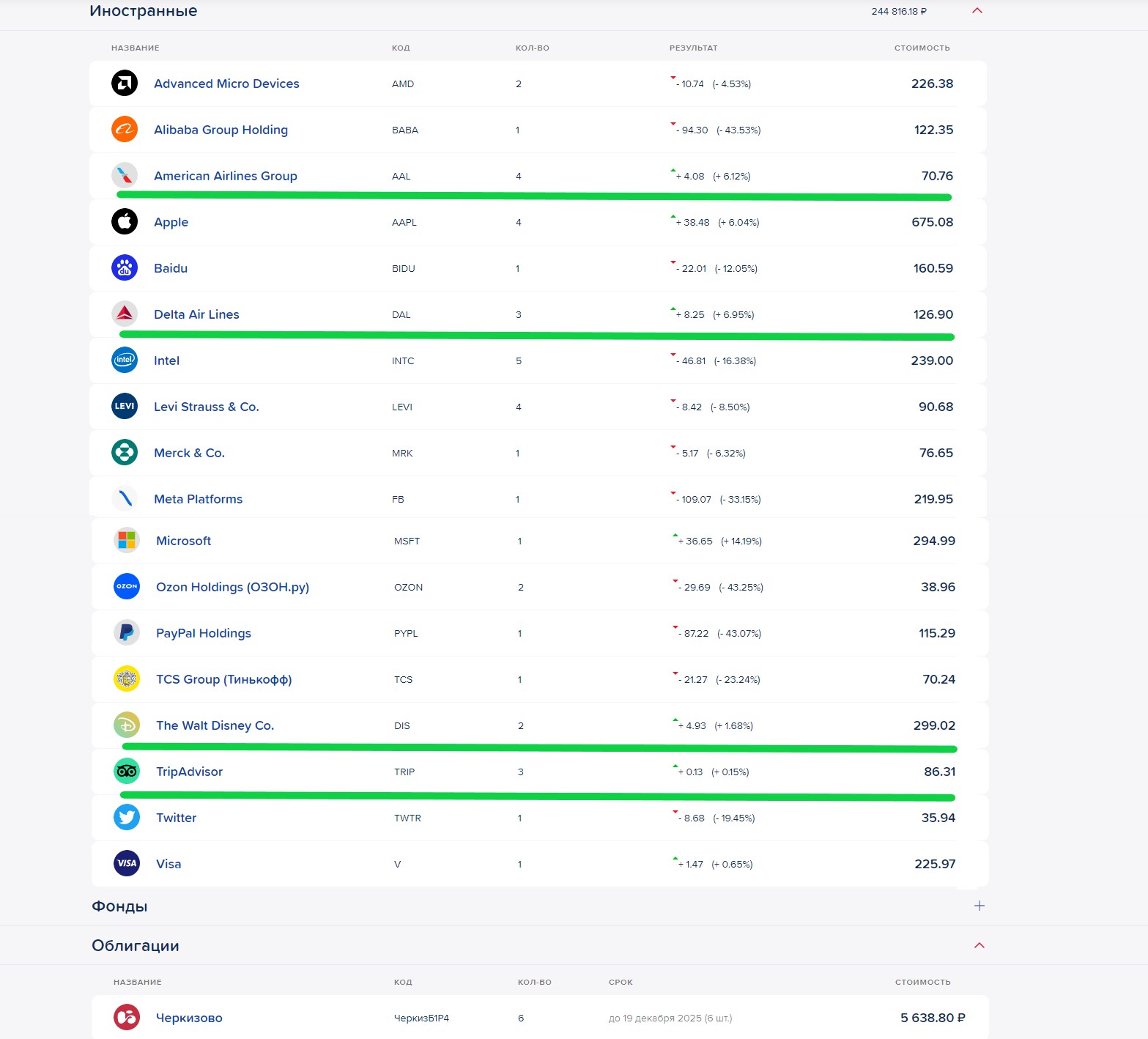Click the Черкизово bond logo icon
This screenshot has width=1148, height=1039.
(127, 1017)
